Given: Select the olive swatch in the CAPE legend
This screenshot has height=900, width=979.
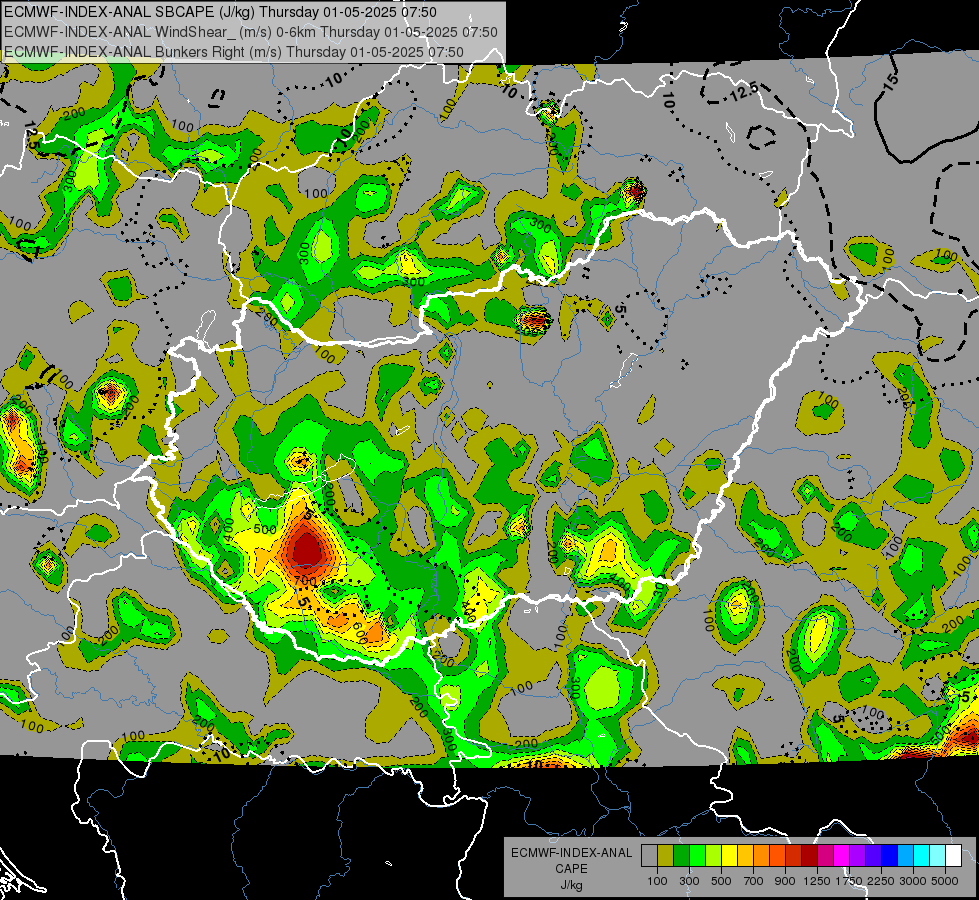Looking at the screenshot, I should coord(666,856).
